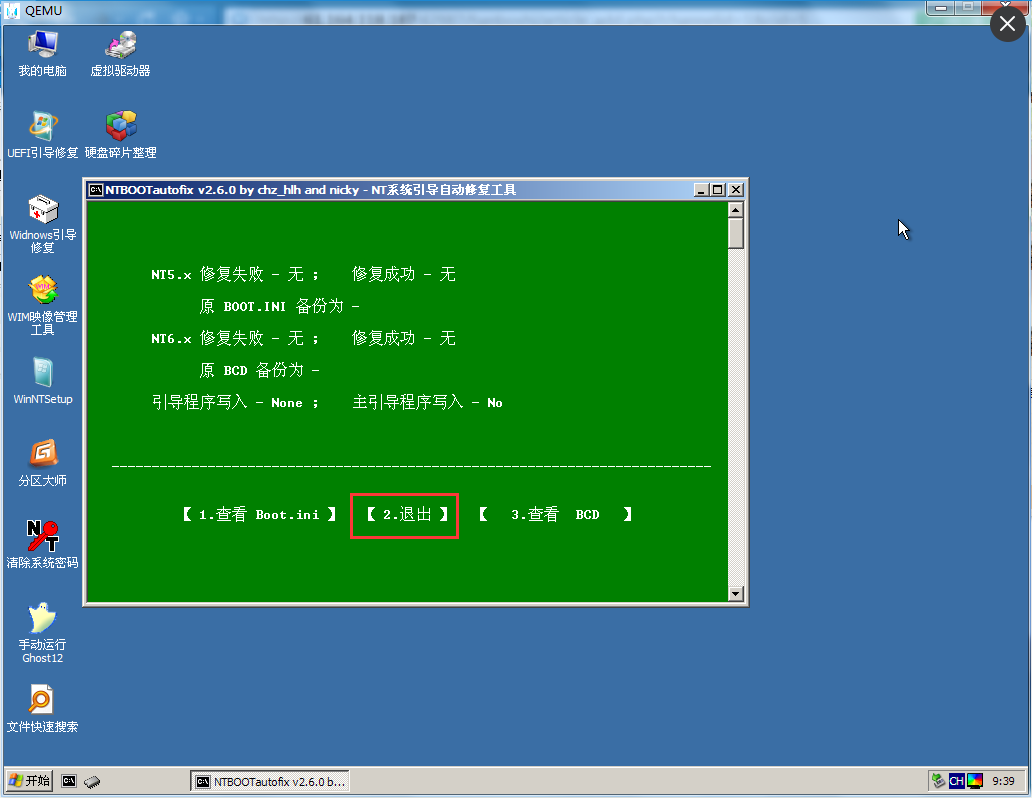1032x798 pixels.
Task: Click the CH input language tray indicator
Action: click(956, 781)
